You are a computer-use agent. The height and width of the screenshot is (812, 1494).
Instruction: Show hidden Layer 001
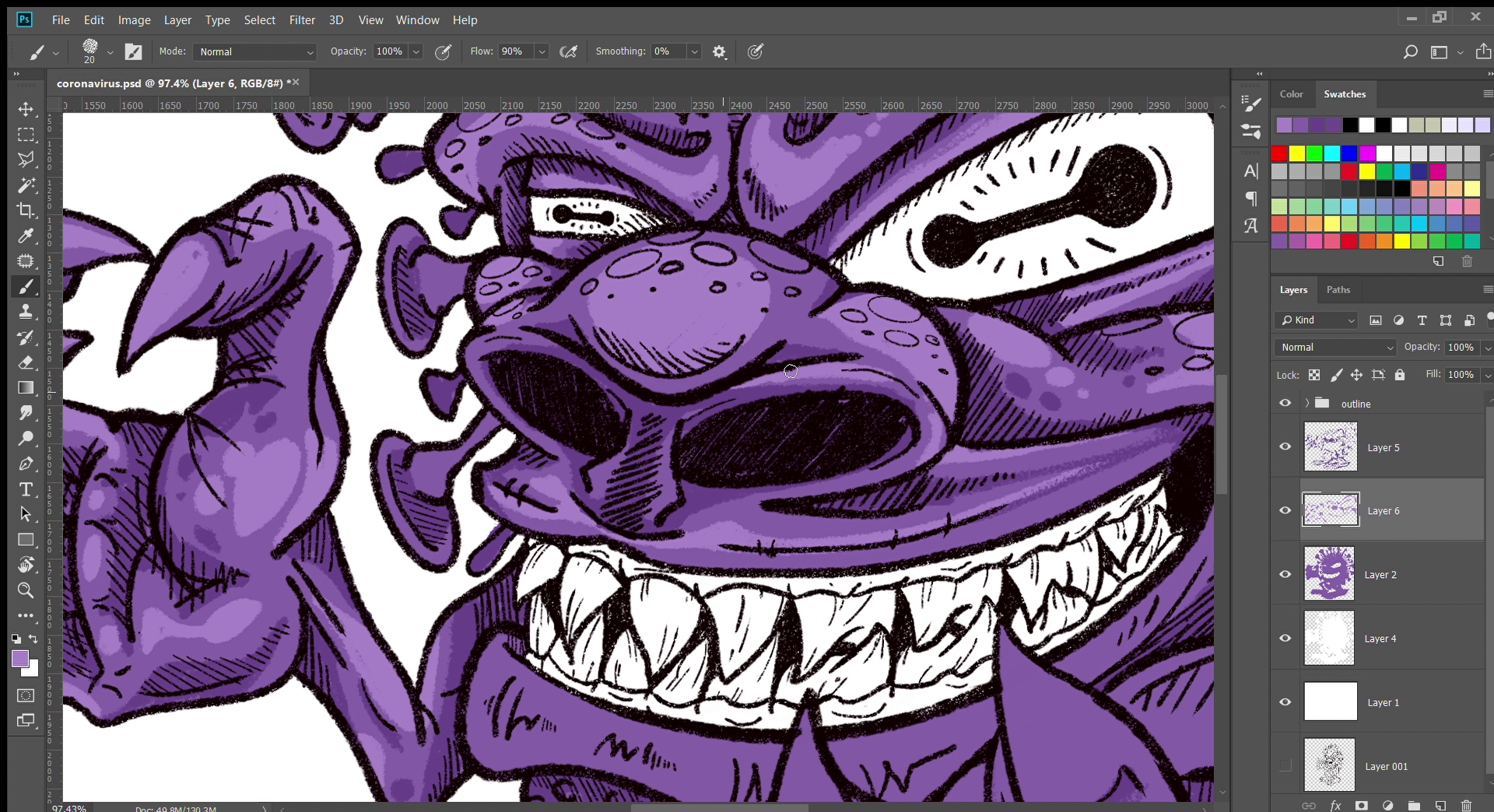tap(1285, 766)
